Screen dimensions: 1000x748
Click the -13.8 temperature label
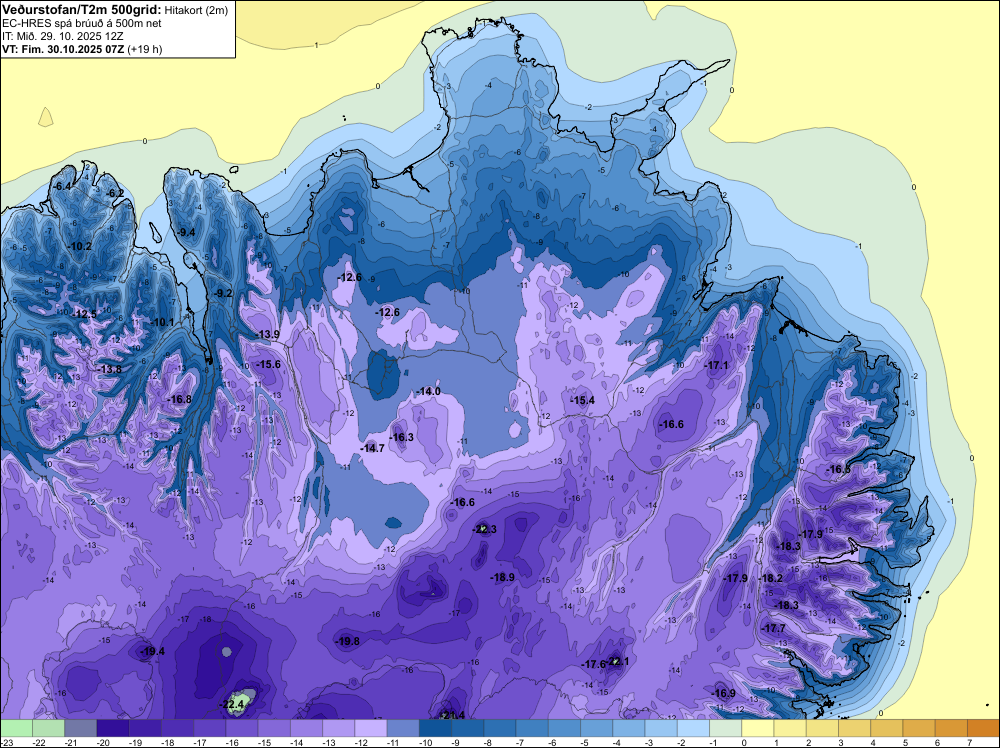tap(110, 369)
